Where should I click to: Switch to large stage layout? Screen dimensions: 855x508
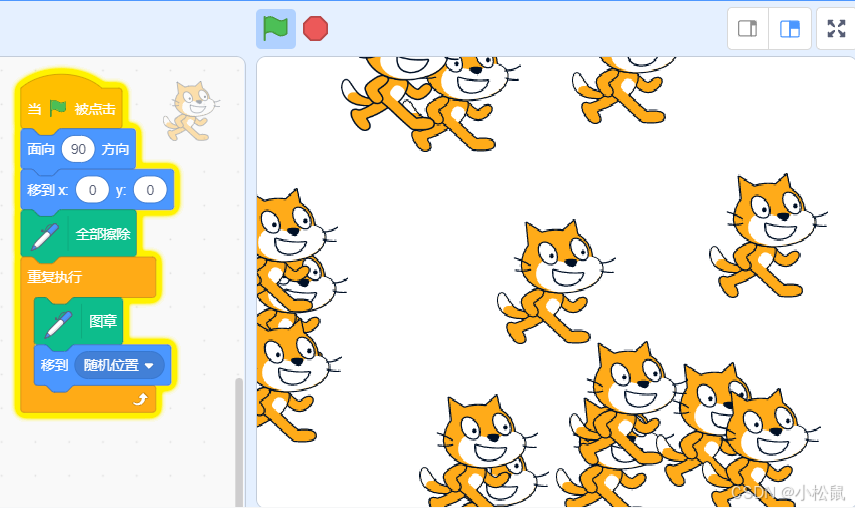(790, 28)
